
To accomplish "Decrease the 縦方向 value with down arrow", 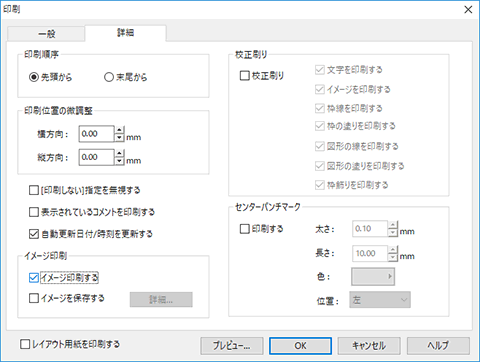I will coord(120,161).
